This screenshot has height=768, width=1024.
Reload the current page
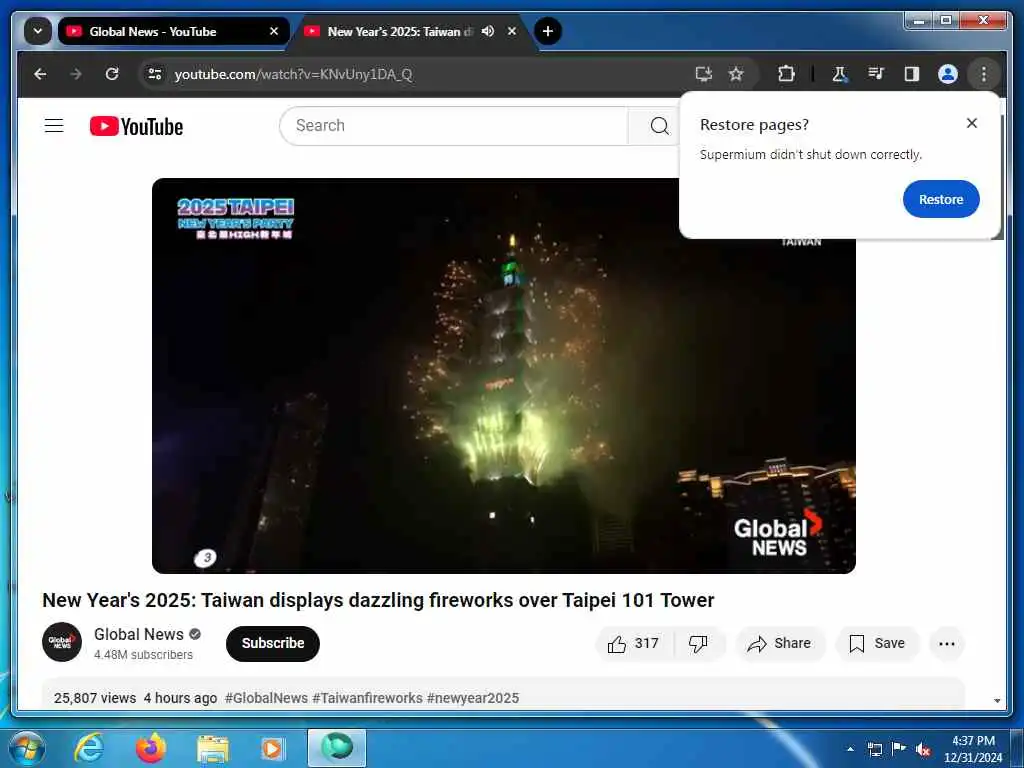112,74
